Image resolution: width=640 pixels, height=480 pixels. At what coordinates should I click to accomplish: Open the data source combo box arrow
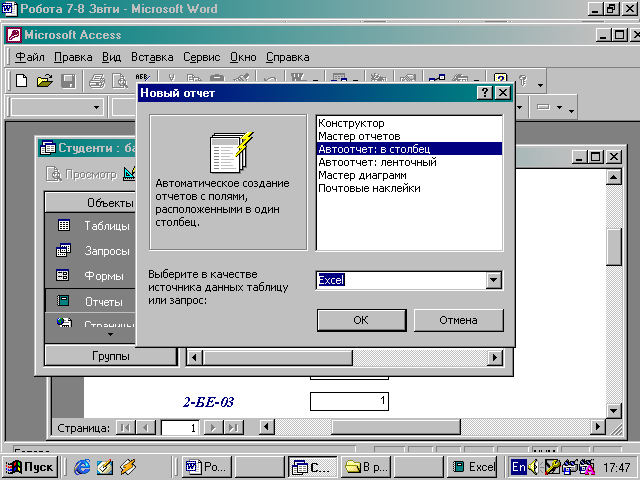[x=493, y=280]
